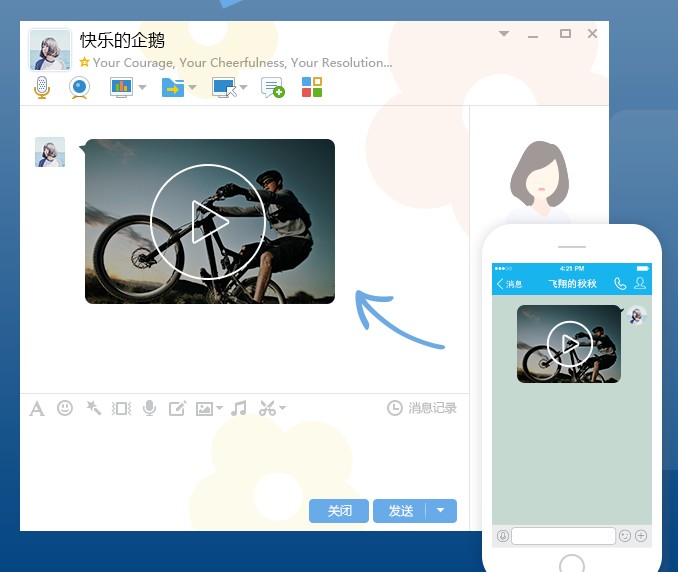The width and height of the screenshot is (678, 572).
Task: Click the contact name 快乐的企鹅
Action: point(122,40)
